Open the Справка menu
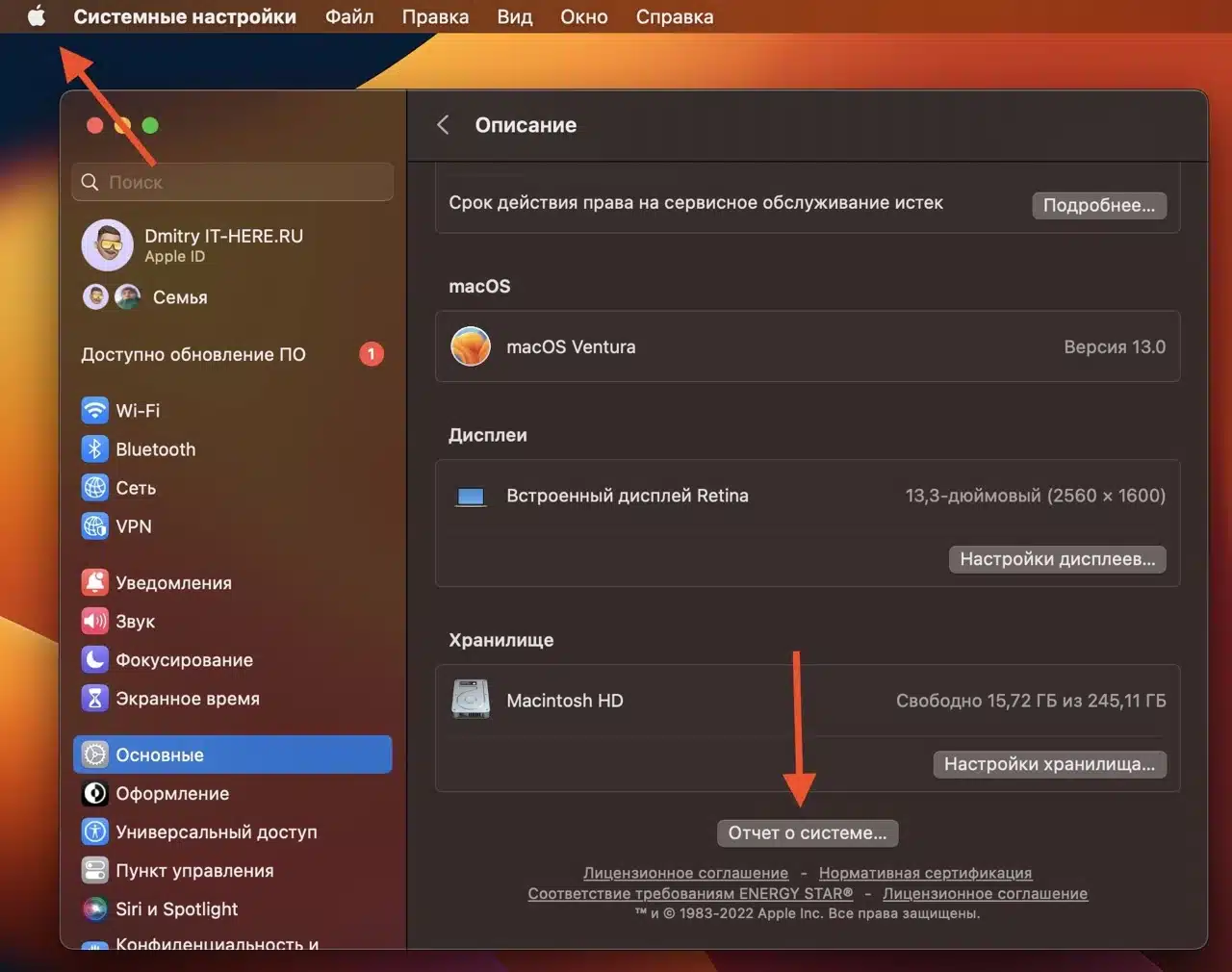Viewport: 1232px width, 972px height. point(674,16)
